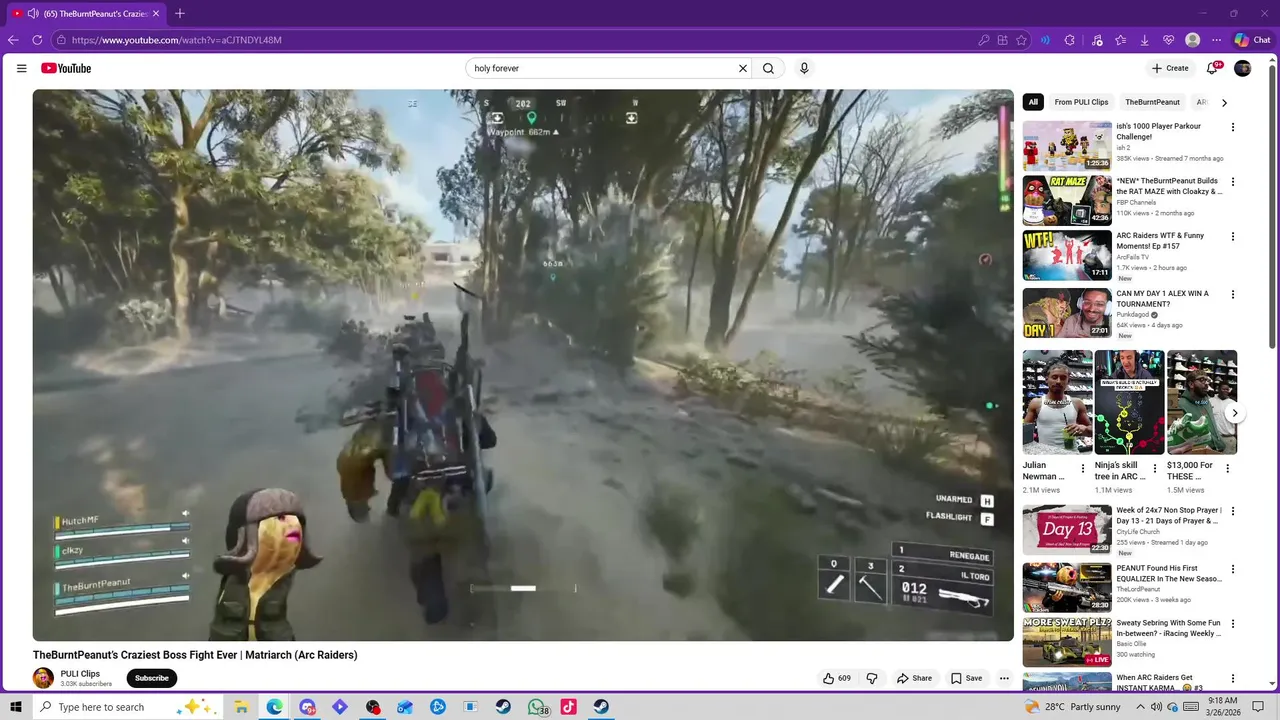The height and width of the screenshot is (720, 1280).
Task: Reload the current page
Action: point(37,40)
